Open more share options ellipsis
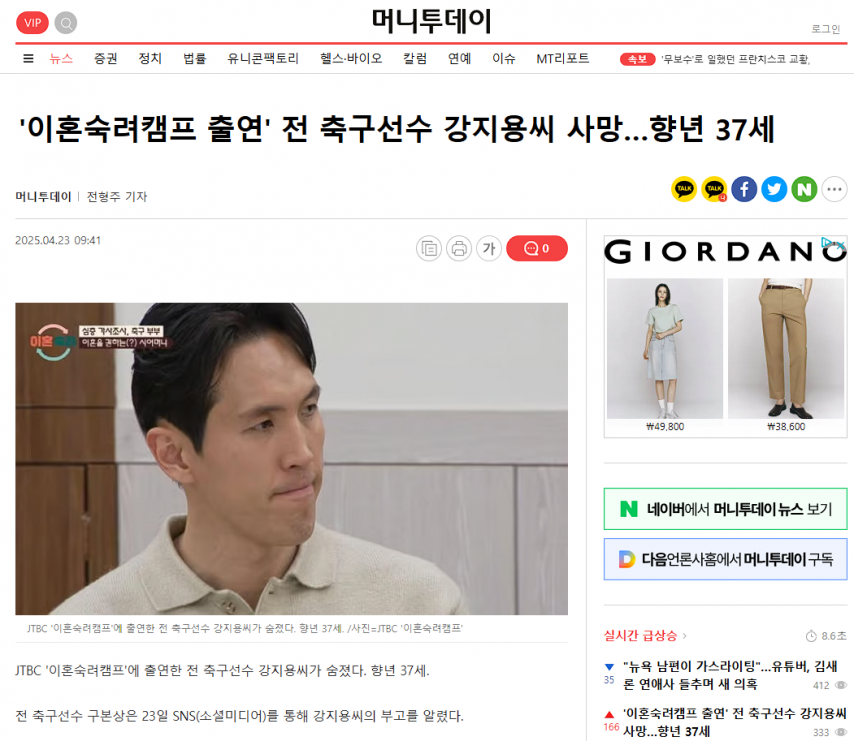The width and height of the screenshot is (854, 741). 834,189
